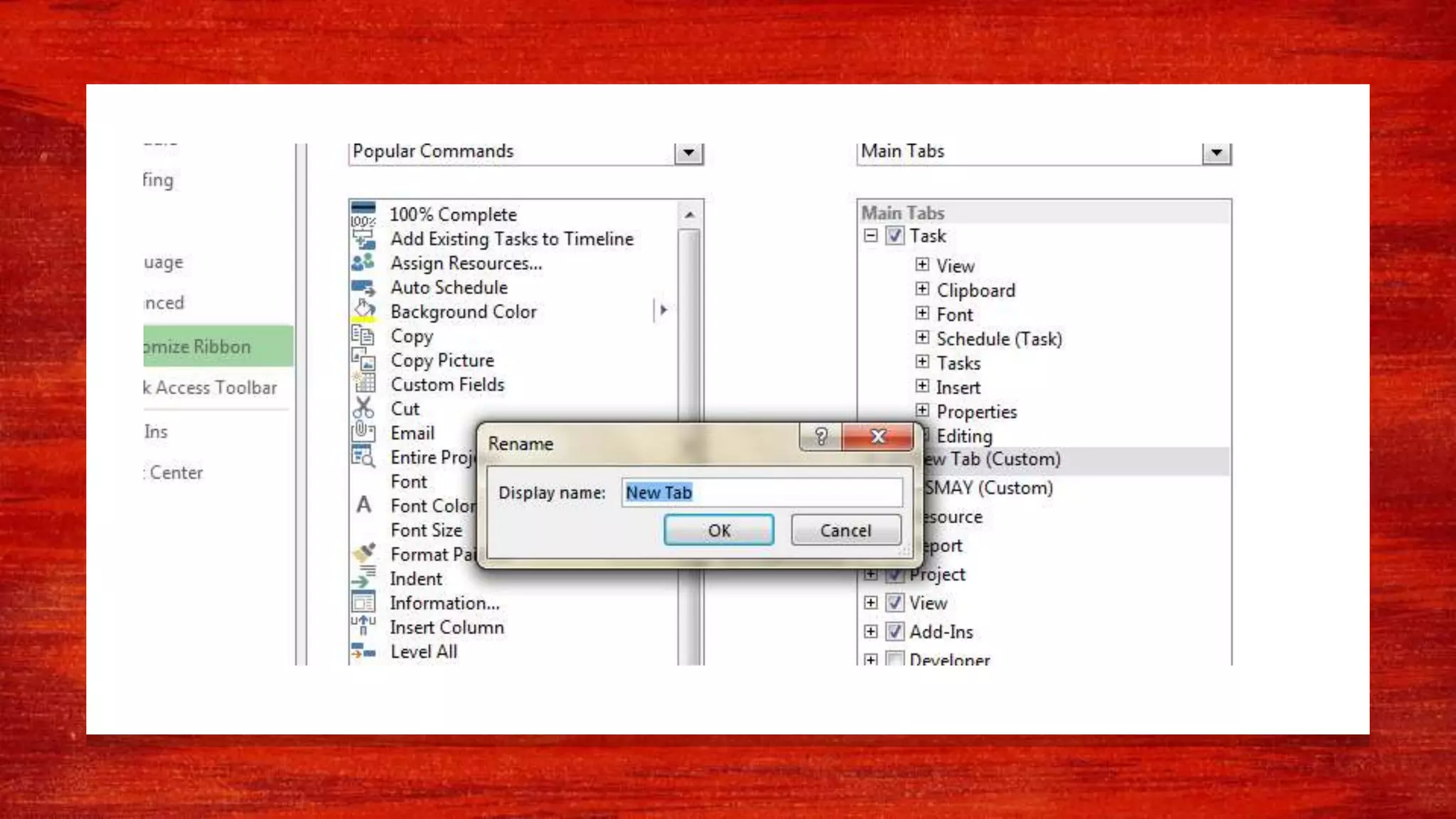The image size is (1456, 819).
Task: Select the Copy Picture icon
Action: click(363, 360)
